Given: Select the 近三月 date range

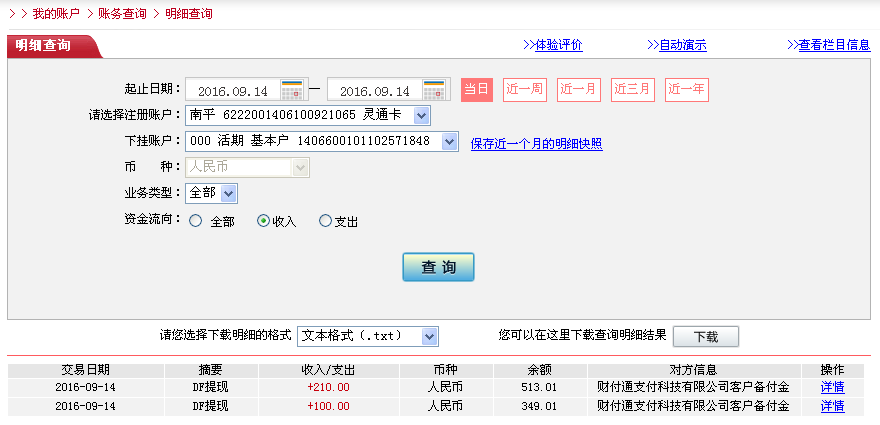Looking at the screenshot, I should 632,90.
